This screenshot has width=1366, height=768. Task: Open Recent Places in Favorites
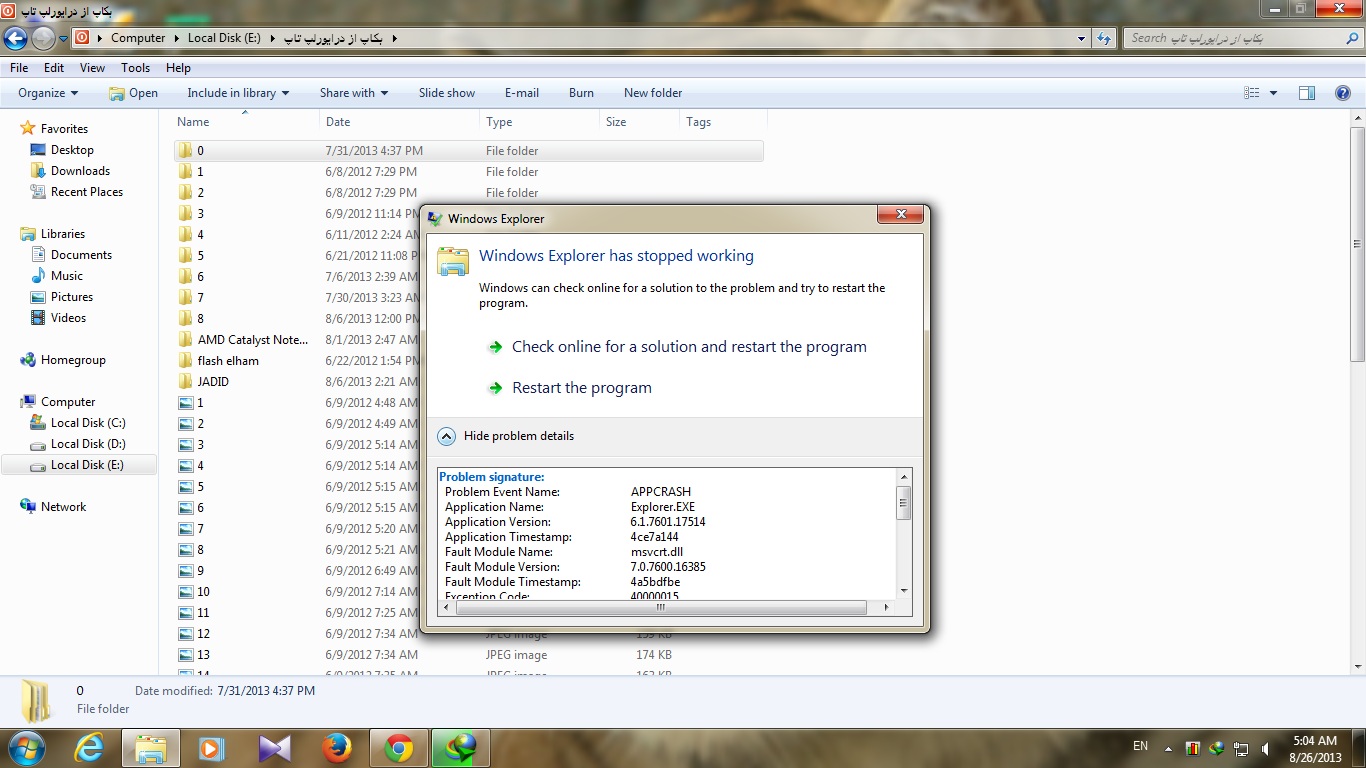87,192
